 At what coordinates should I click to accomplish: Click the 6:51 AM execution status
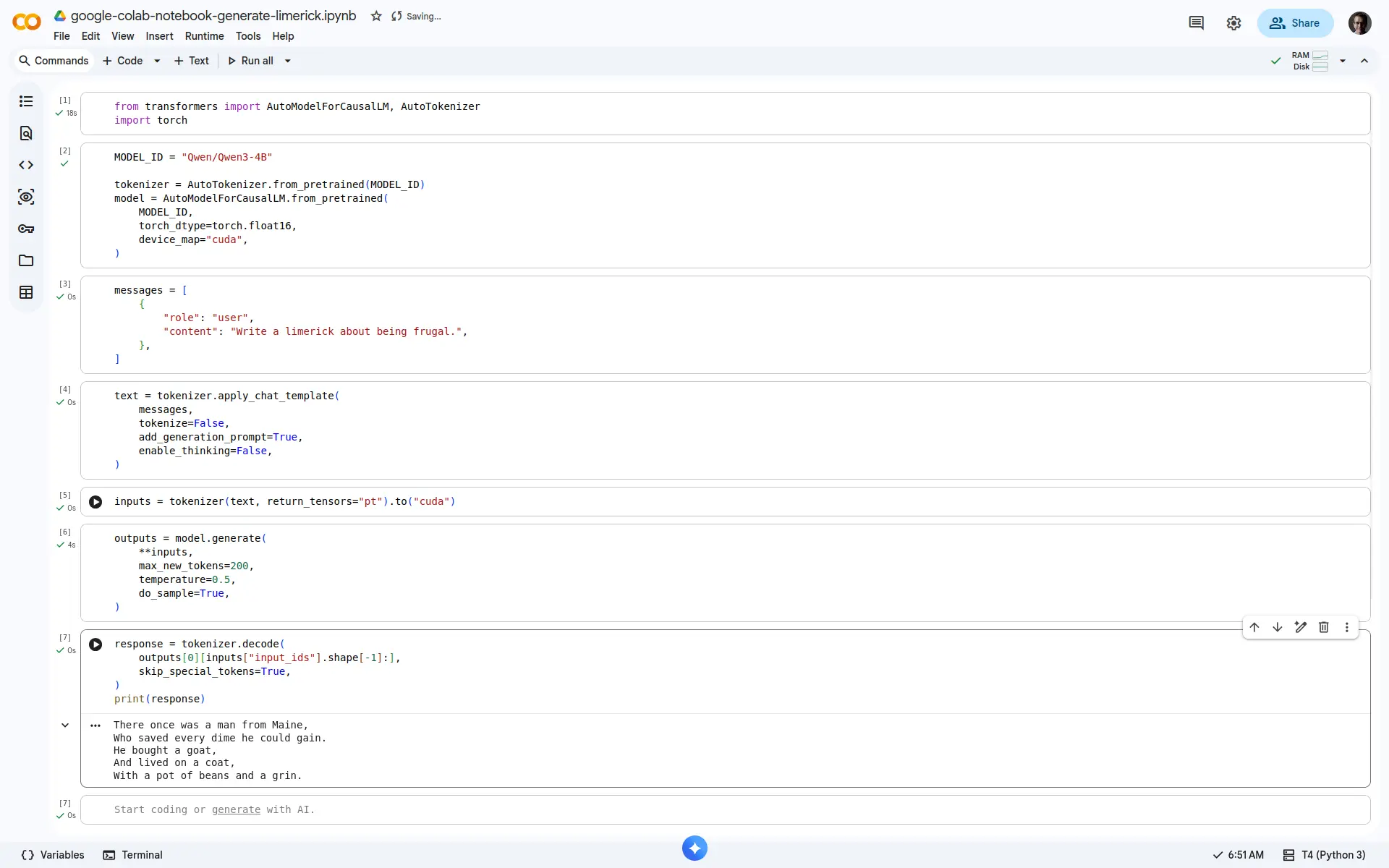click(x=1238, y=855)
